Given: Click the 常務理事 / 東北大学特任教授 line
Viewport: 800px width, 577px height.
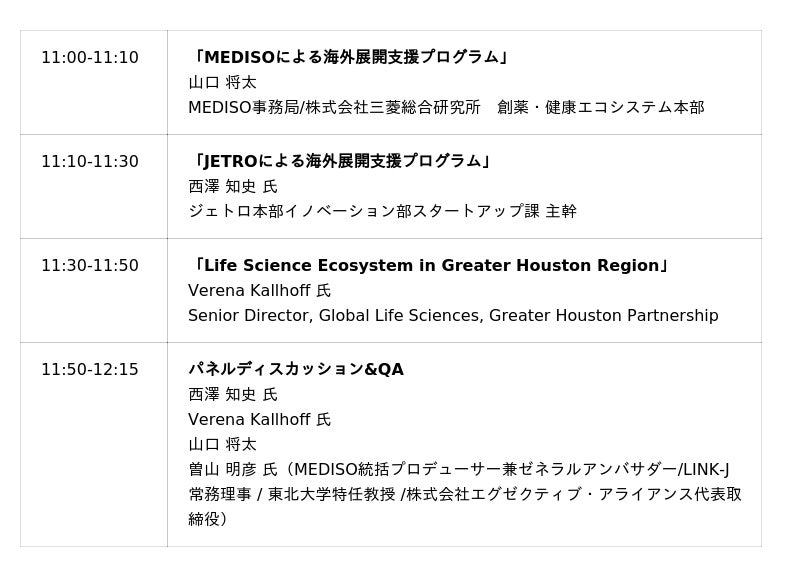Looking at the screenshot, I should tap(465, 494).
